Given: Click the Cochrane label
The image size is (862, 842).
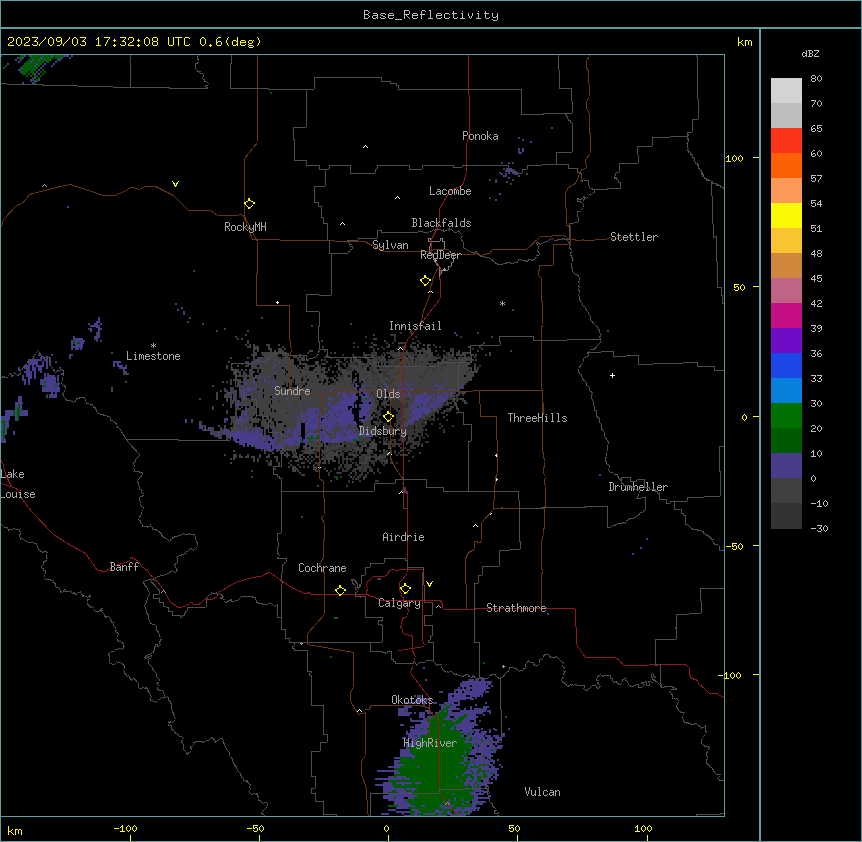Looking at the screenshot, I should pyautogui.click(x=322, y=568).
